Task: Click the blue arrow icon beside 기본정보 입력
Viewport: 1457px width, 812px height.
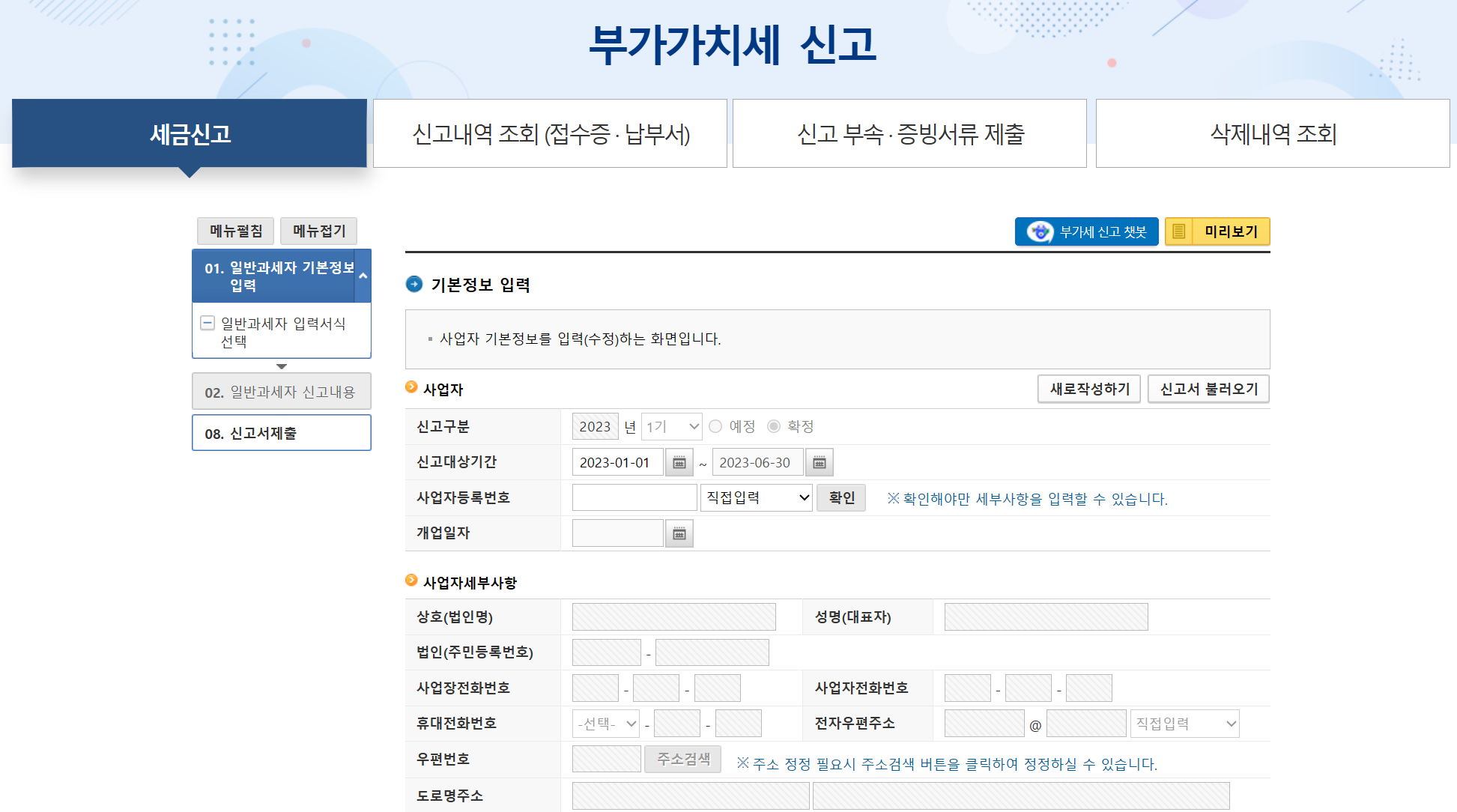Action: pyautogui.click(x=414, y=284)
